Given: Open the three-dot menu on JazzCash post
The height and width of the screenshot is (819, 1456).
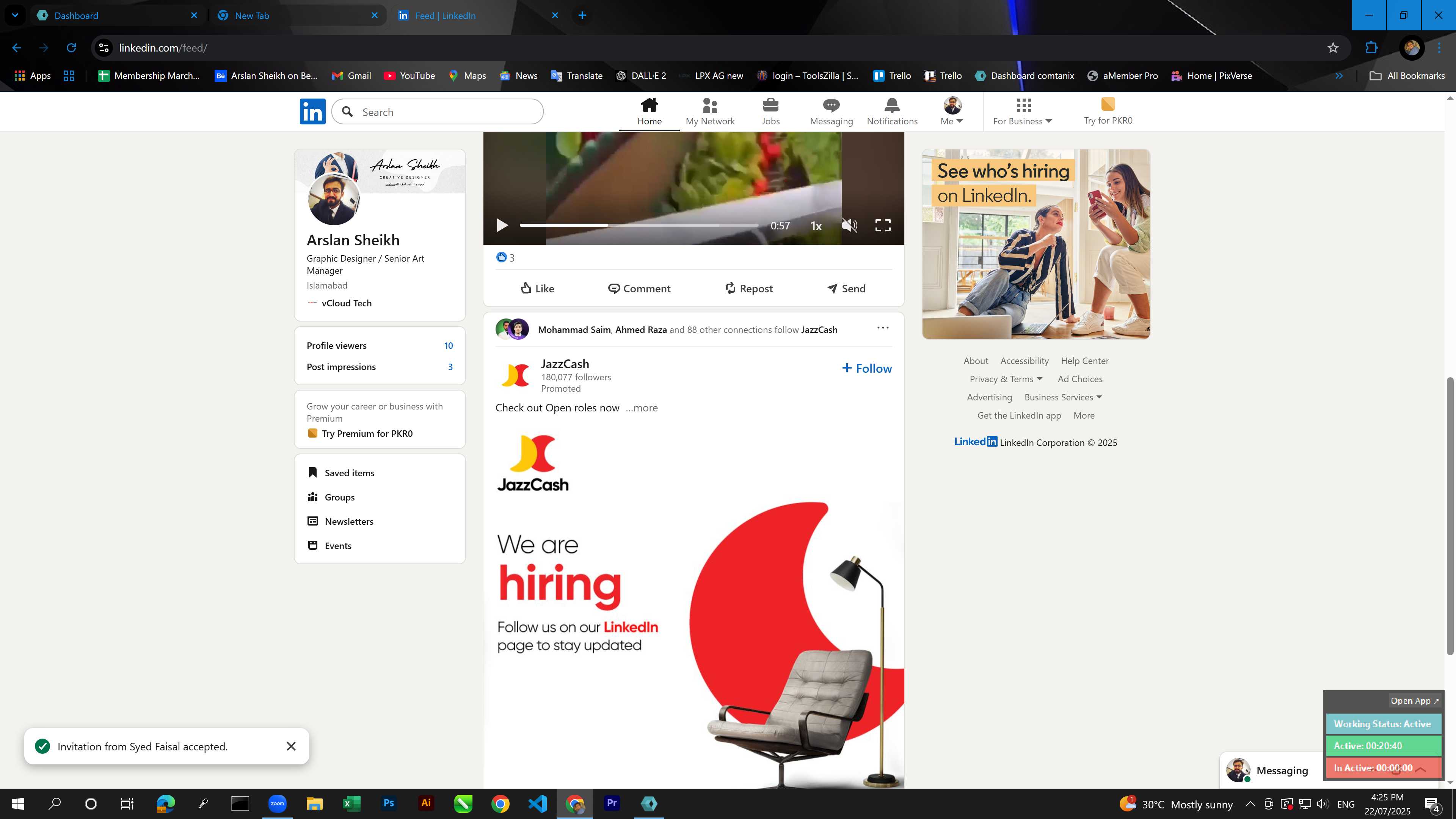Looking at the screenshot, I should point(882,328).
